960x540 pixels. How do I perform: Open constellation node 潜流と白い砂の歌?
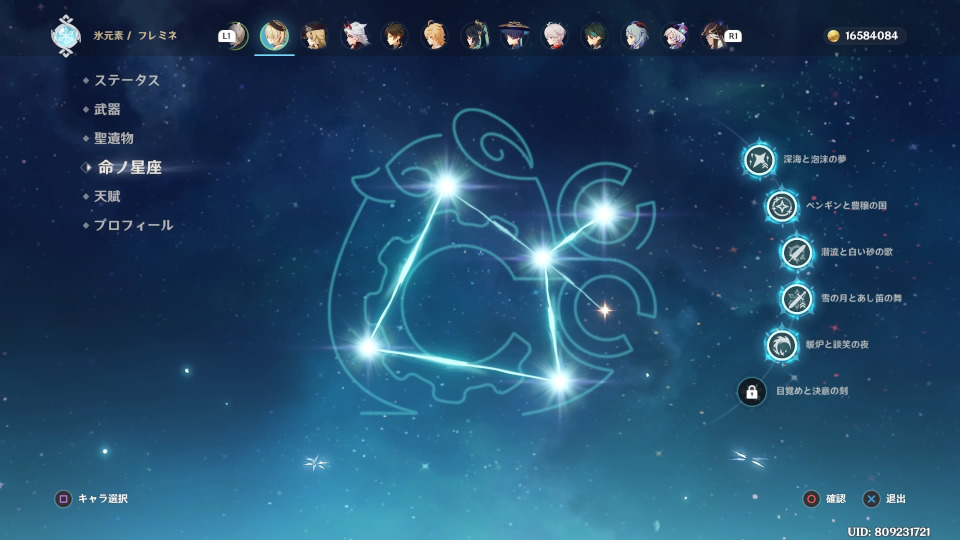click(x=797, y=252)
